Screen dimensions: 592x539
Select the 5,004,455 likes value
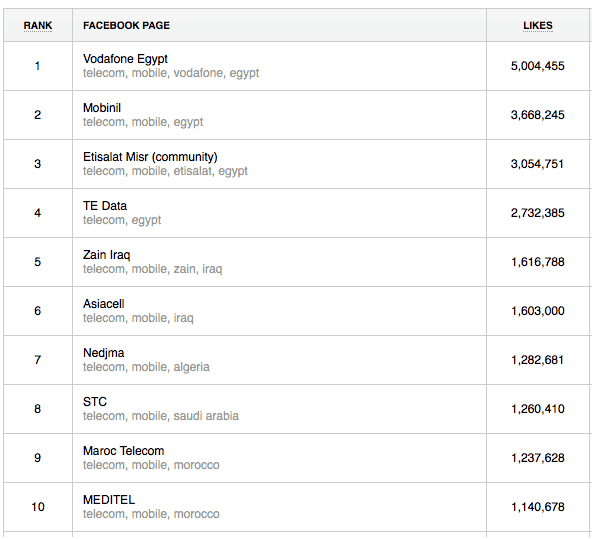(x=538, y=66)
